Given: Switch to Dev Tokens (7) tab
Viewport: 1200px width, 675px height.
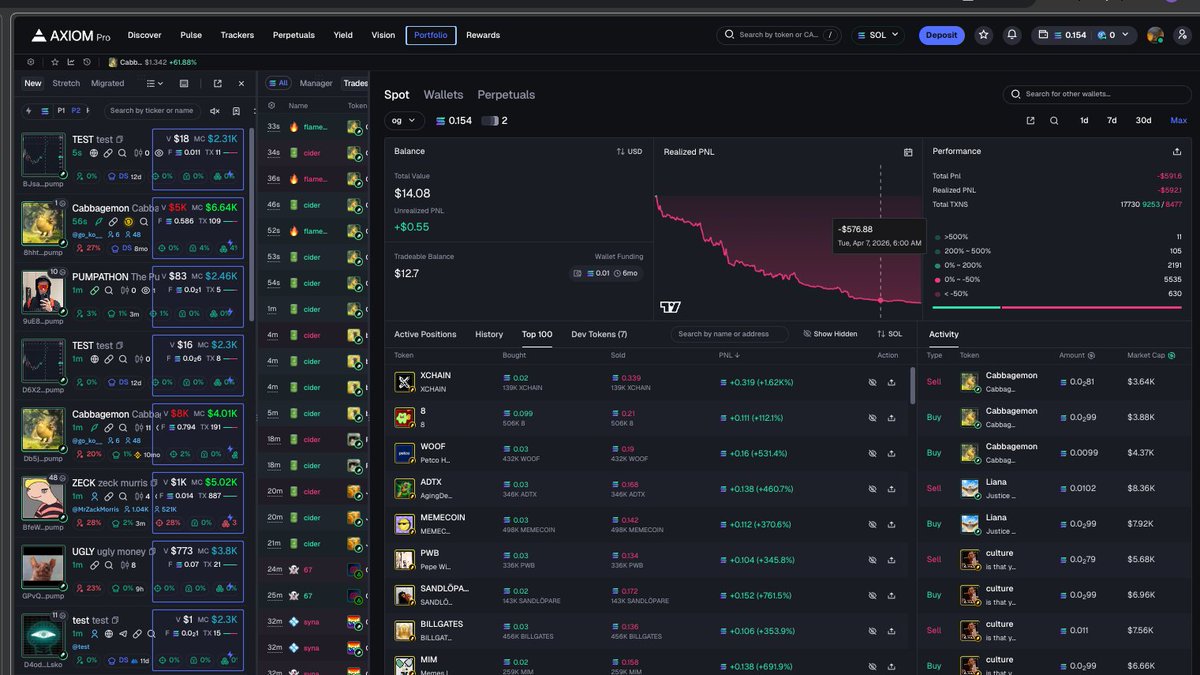Looking at the screenshot, I should pos(599,334).
